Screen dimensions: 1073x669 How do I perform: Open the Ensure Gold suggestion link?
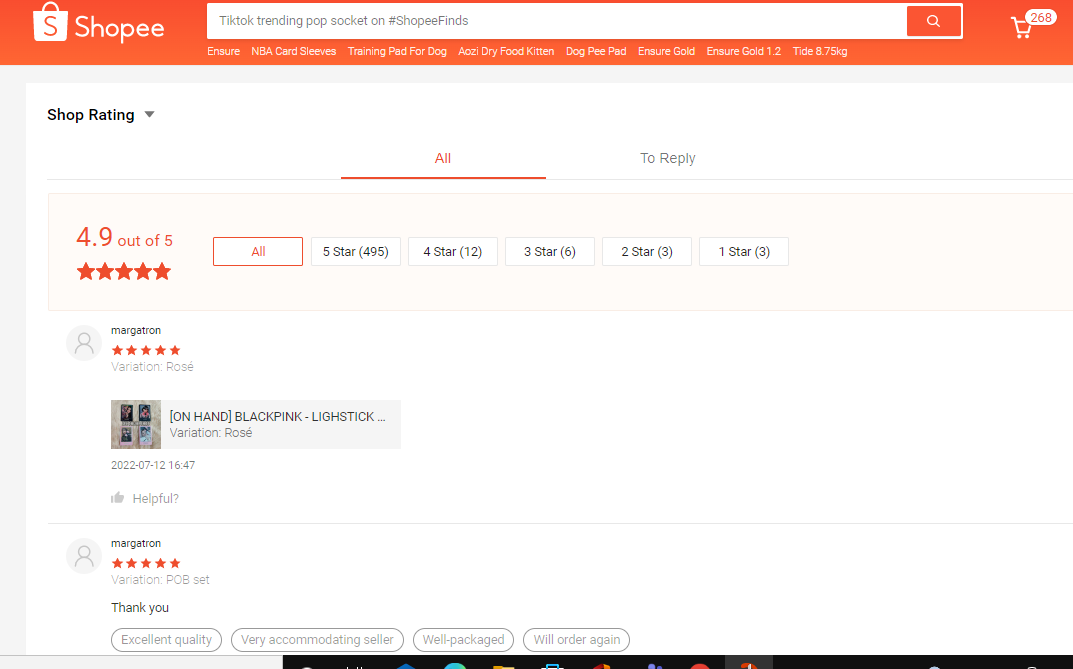667,51
